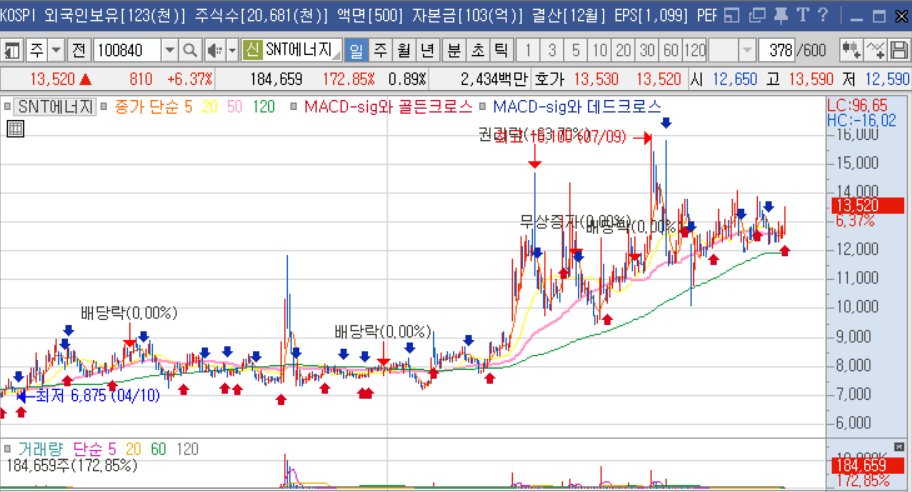The height and width of the screenshot is (492, 912).
Task: Click the 전 button beside stock code
Action: click(78, 50)
